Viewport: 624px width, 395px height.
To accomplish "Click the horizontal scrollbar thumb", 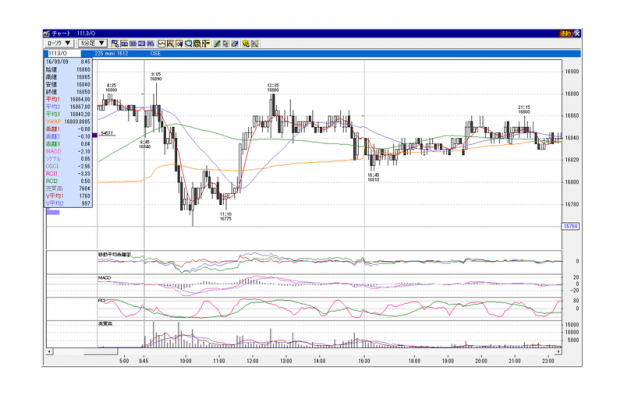I will (x=101, y=352).
